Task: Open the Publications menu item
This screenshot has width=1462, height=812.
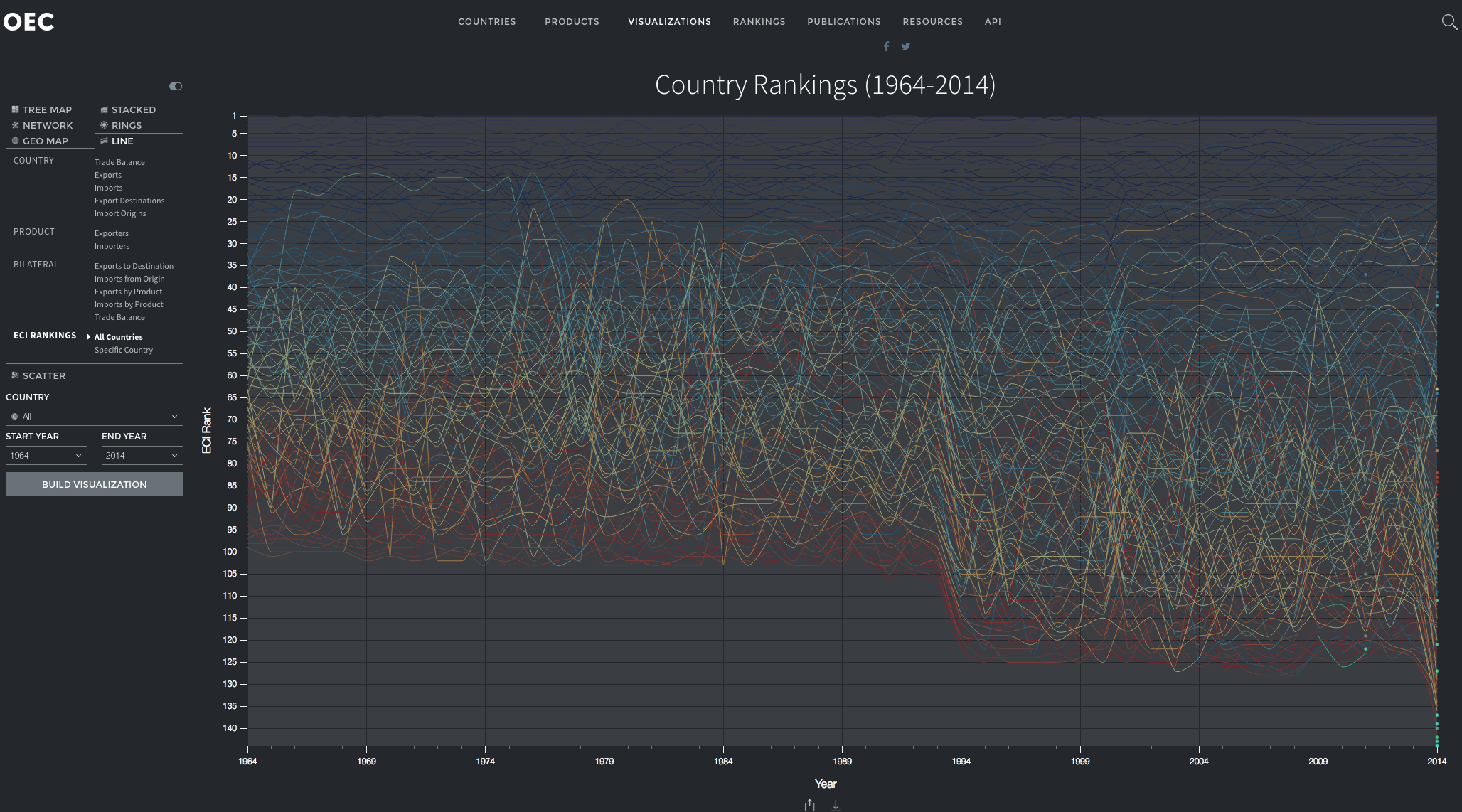Action: [x=843, y=22]
